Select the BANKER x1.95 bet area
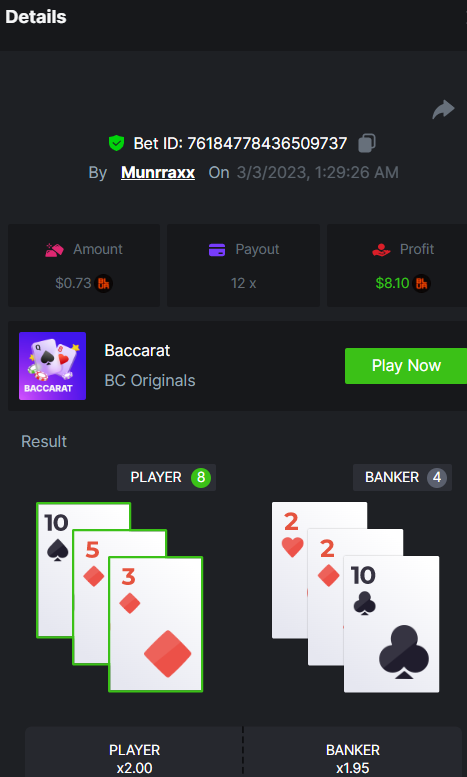 (x=353, y=752)
